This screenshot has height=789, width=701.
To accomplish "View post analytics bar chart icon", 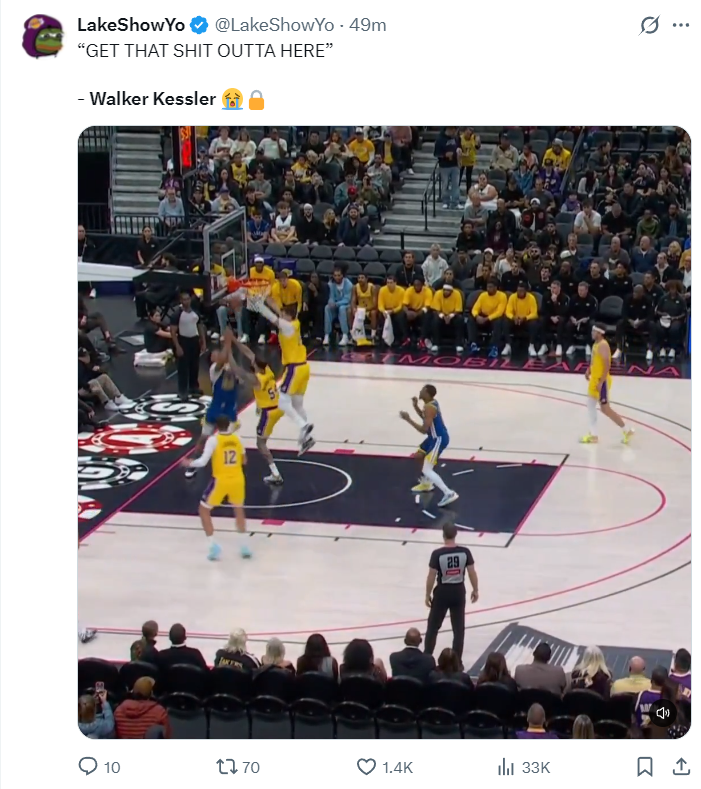I will (506, 767).
